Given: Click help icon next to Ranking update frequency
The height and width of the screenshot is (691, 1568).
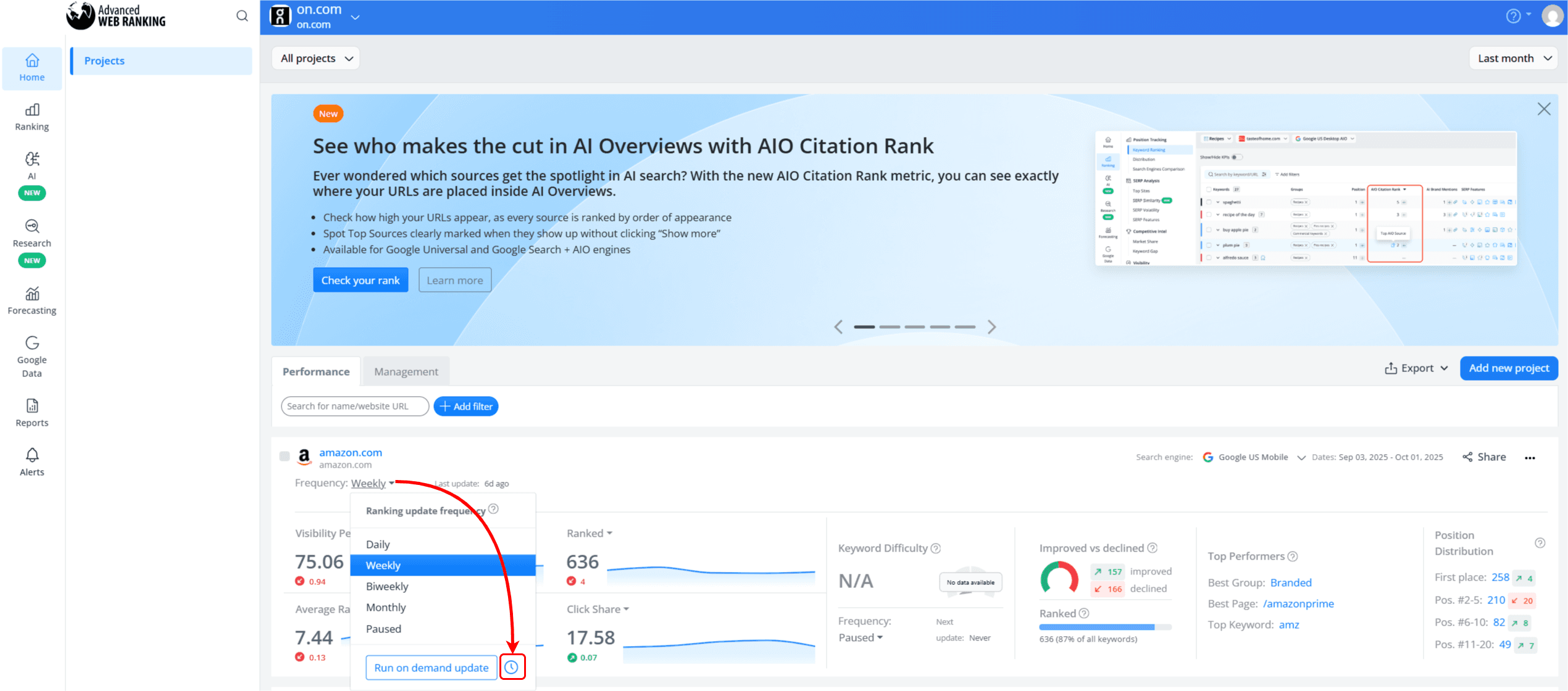Looking at the screenshot, I should click(x=493, y=509).
